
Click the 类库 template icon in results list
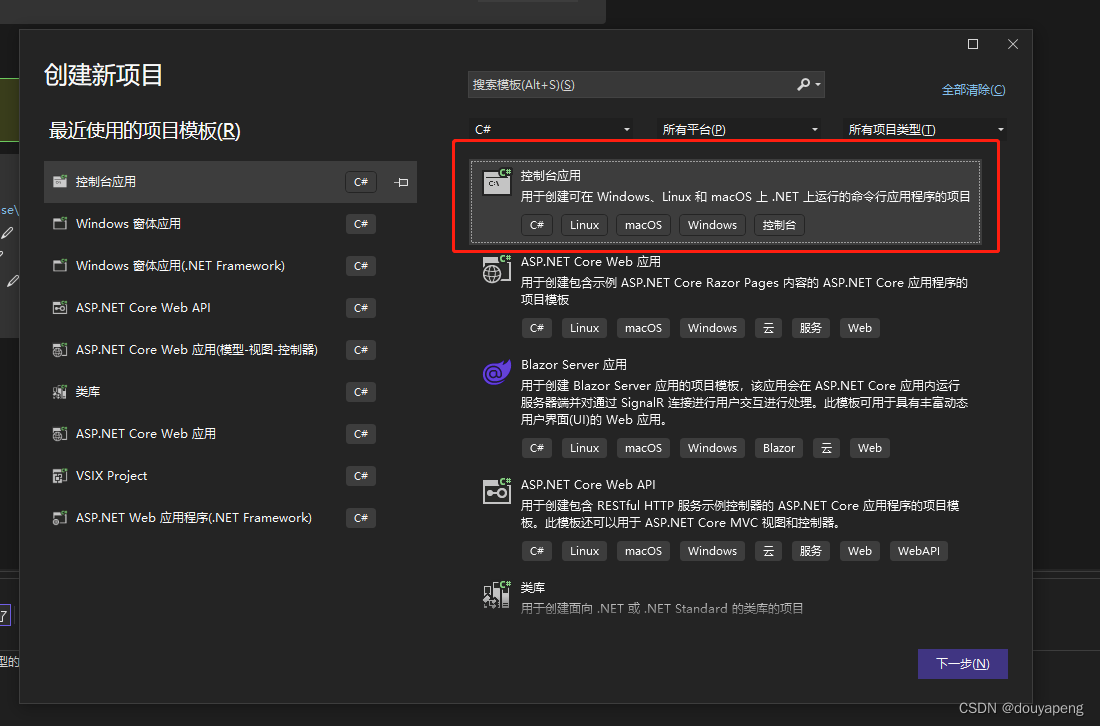[497, 595]
